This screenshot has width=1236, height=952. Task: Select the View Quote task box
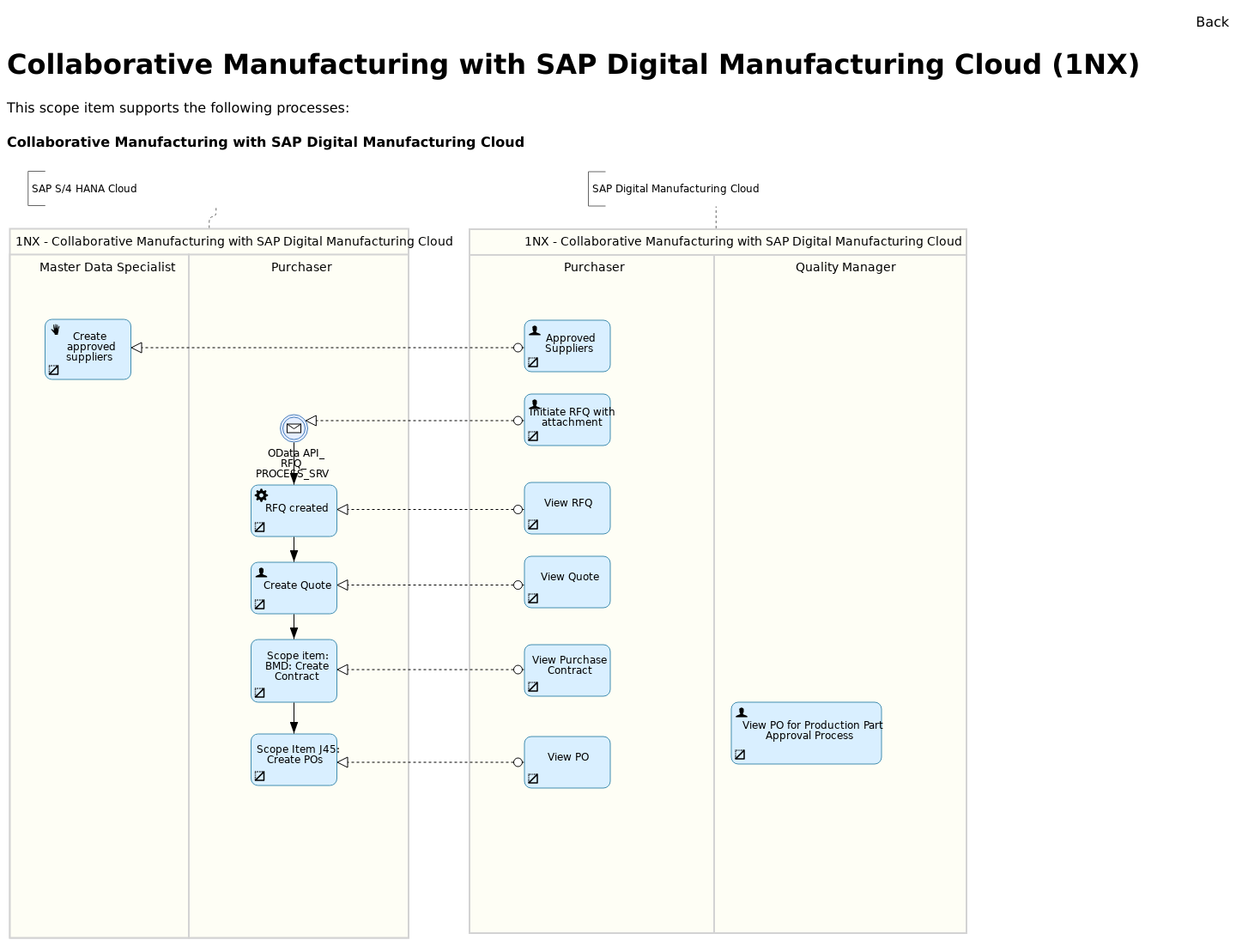point(566,581)
